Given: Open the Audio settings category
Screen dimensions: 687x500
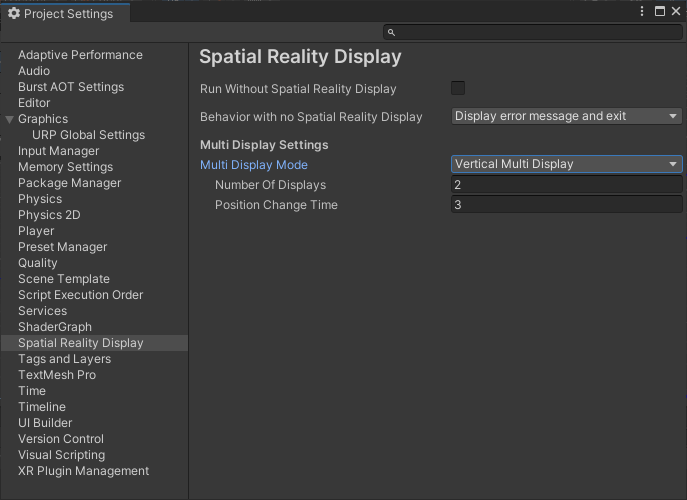Looking at the screenshot, I should click(x=34, y=71).
